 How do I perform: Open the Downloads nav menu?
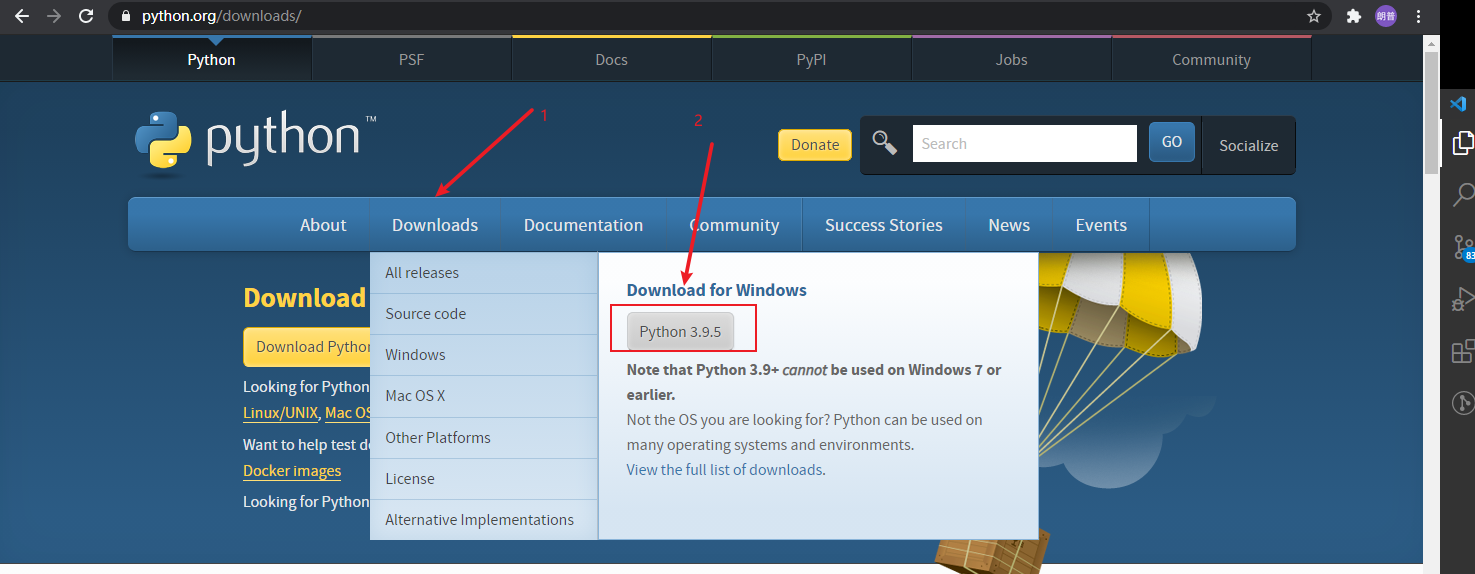click(x=435, y=225)
